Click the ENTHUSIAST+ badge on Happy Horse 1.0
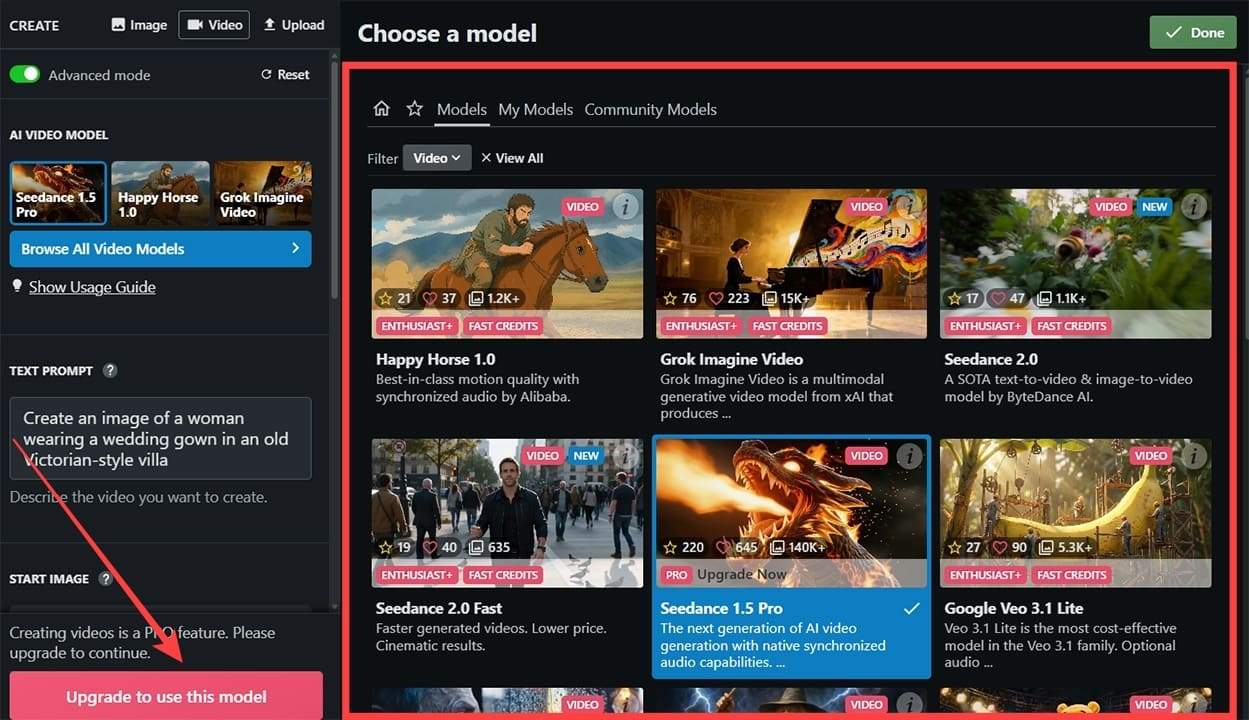The width and height of the screenshot is (1249, 720). tap(417, 326)
